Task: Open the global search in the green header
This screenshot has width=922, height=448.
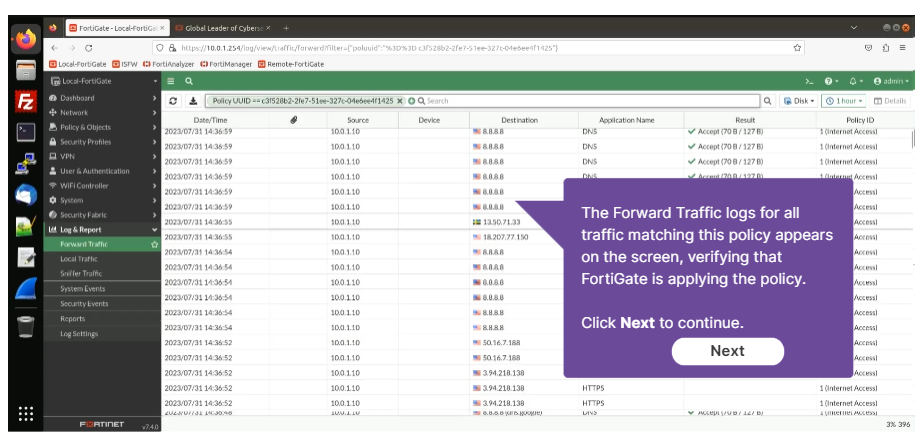Action: point(189,81)
